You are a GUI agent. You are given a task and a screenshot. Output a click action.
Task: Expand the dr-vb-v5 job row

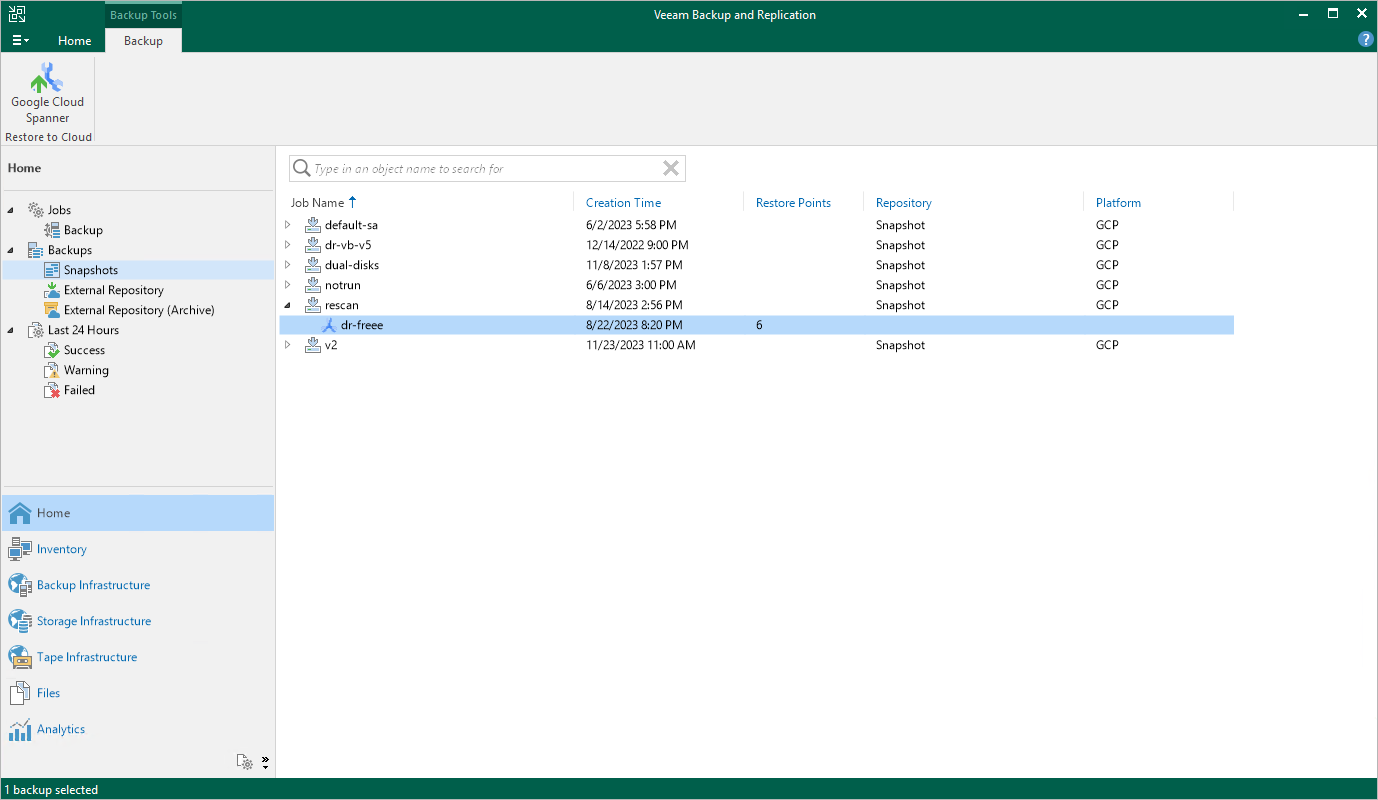(x=288, y=245)
